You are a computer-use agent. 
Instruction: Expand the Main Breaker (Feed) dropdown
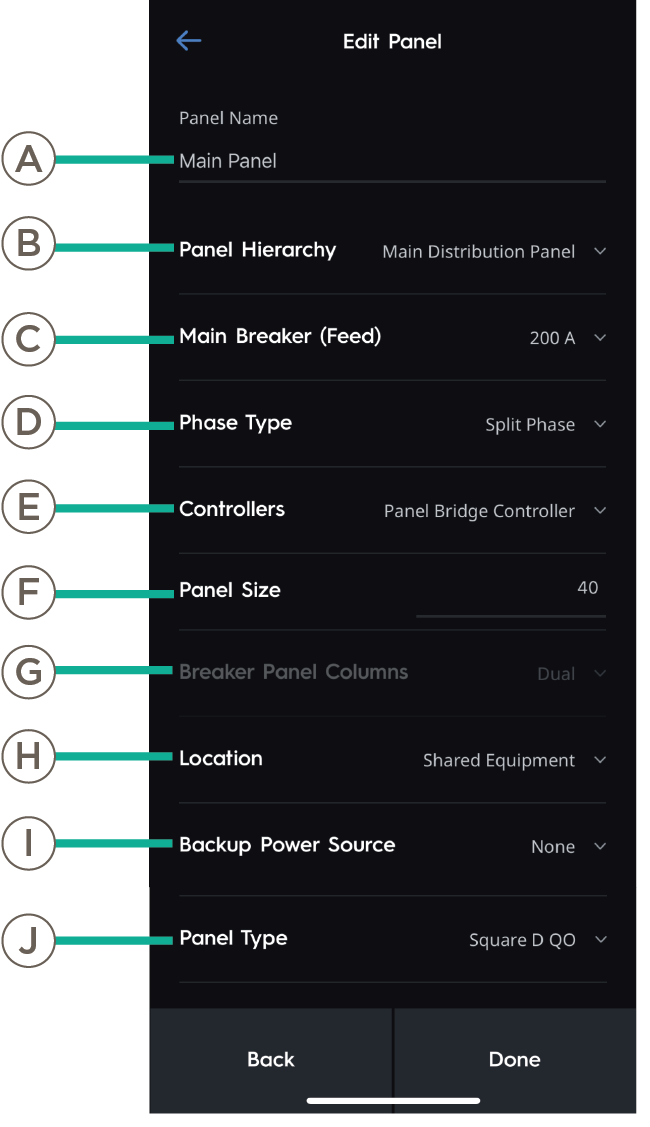(x=599, y=338)
